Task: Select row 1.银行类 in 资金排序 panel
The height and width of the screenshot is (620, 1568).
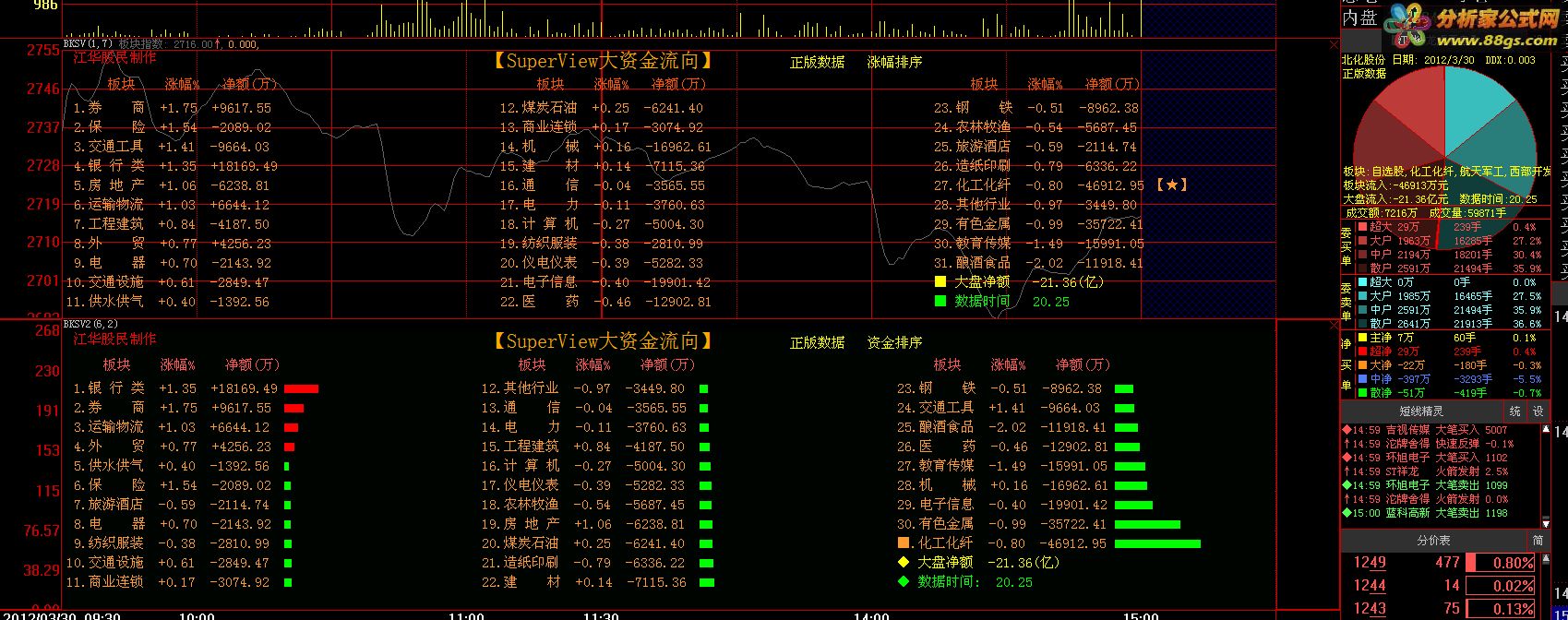Action: [x=175, y=388]
